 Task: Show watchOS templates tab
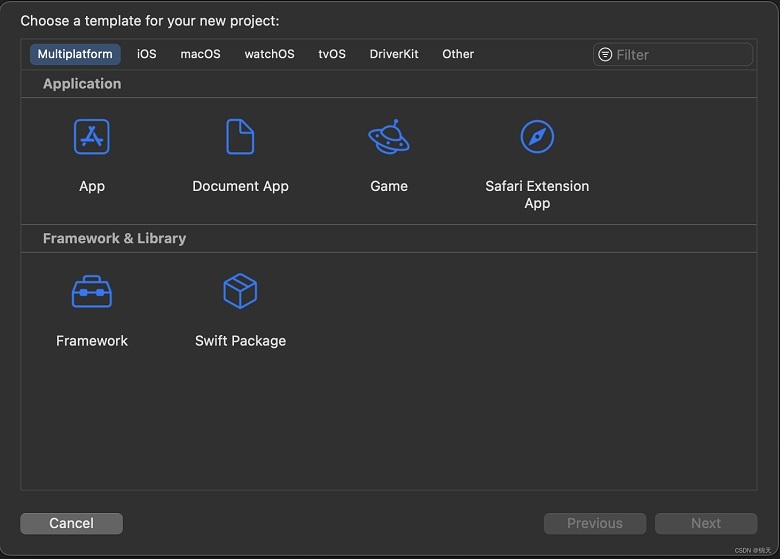pyautogui.click(x=270, y=54)
